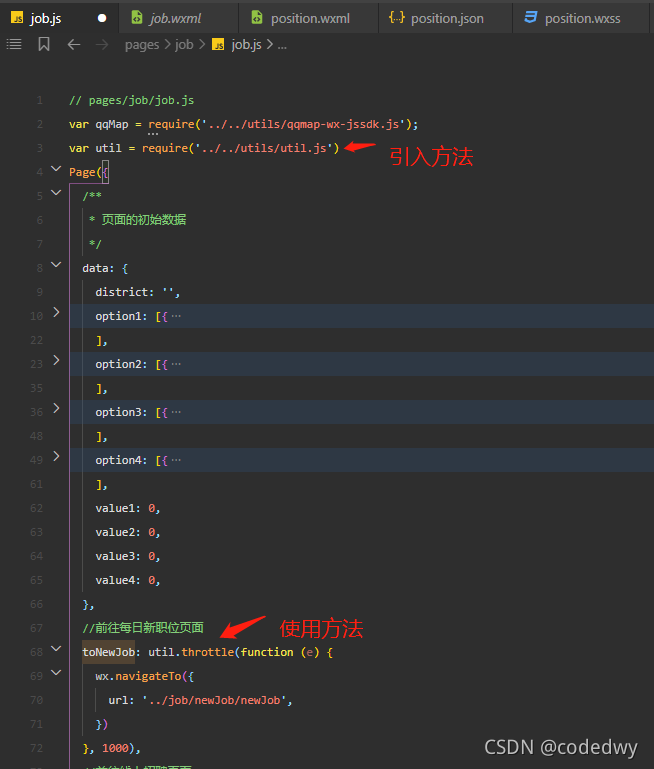
Task: Click the unsaved dot on job.js tab
Action: coord(102,18)
